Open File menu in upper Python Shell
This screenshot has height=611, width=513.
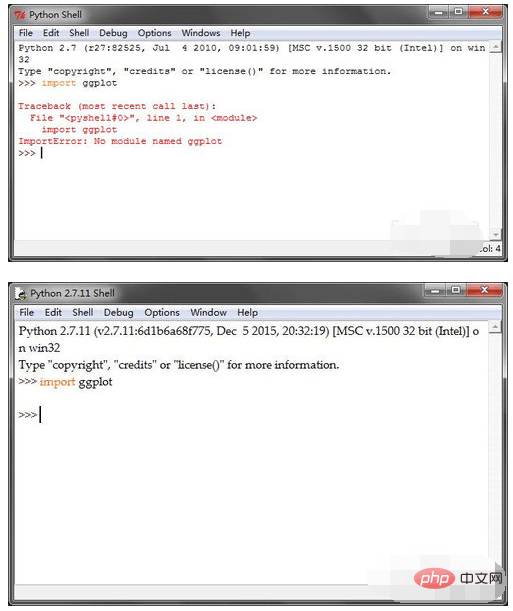(x=26, y=33)
